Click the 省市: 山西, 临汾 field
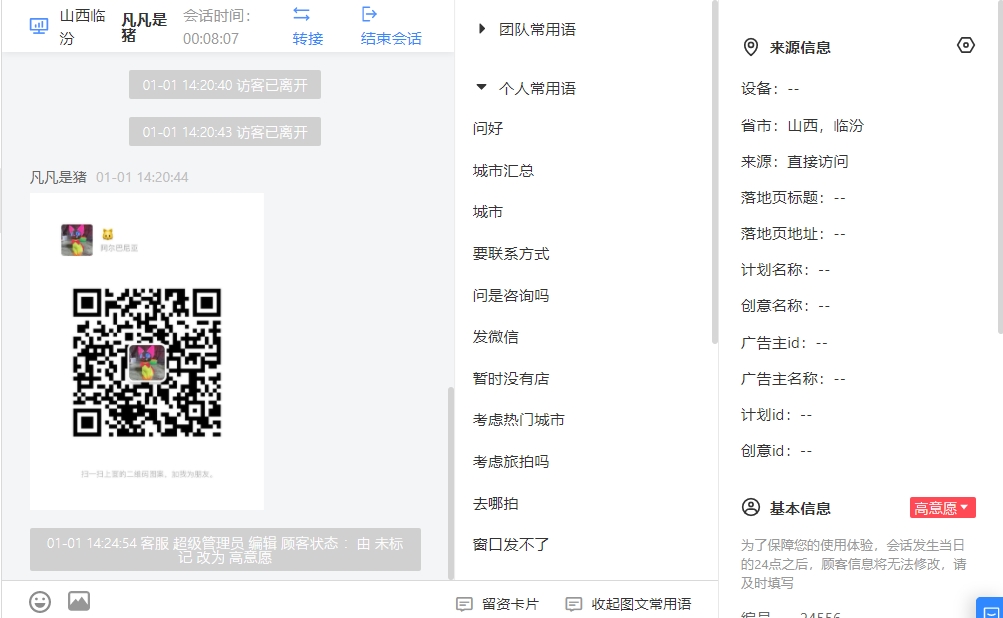 click(x=802, y=125)
